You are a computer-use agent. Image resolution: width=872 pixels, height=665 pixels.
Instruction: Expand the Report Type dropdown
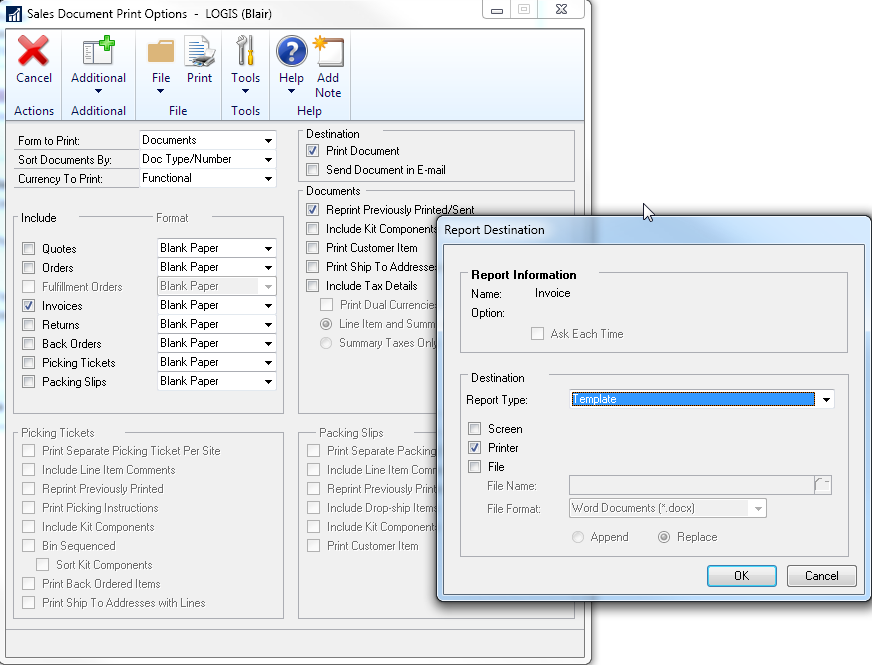coord(825,400)
